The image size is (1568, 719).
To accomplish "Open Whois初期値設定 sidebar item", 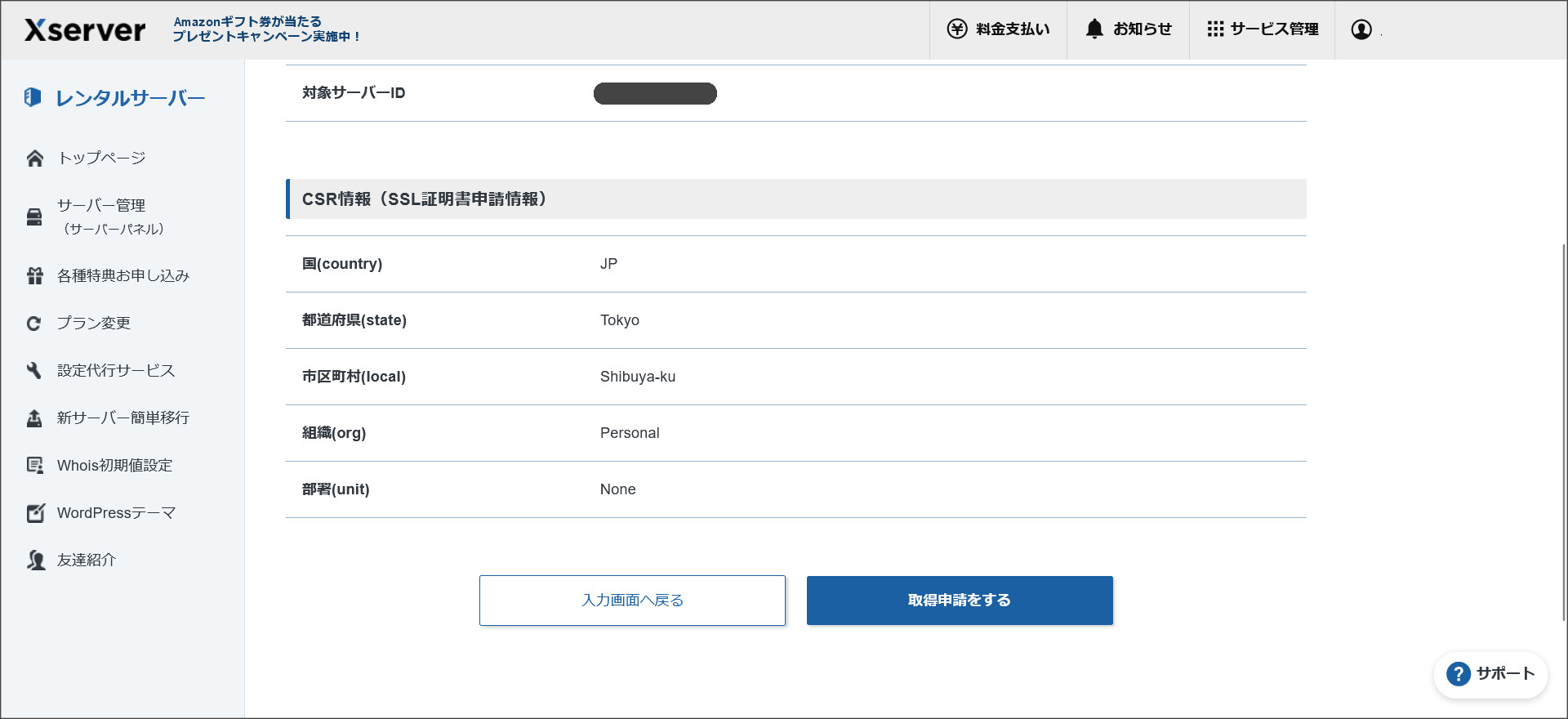I will (x=114, y=466).
